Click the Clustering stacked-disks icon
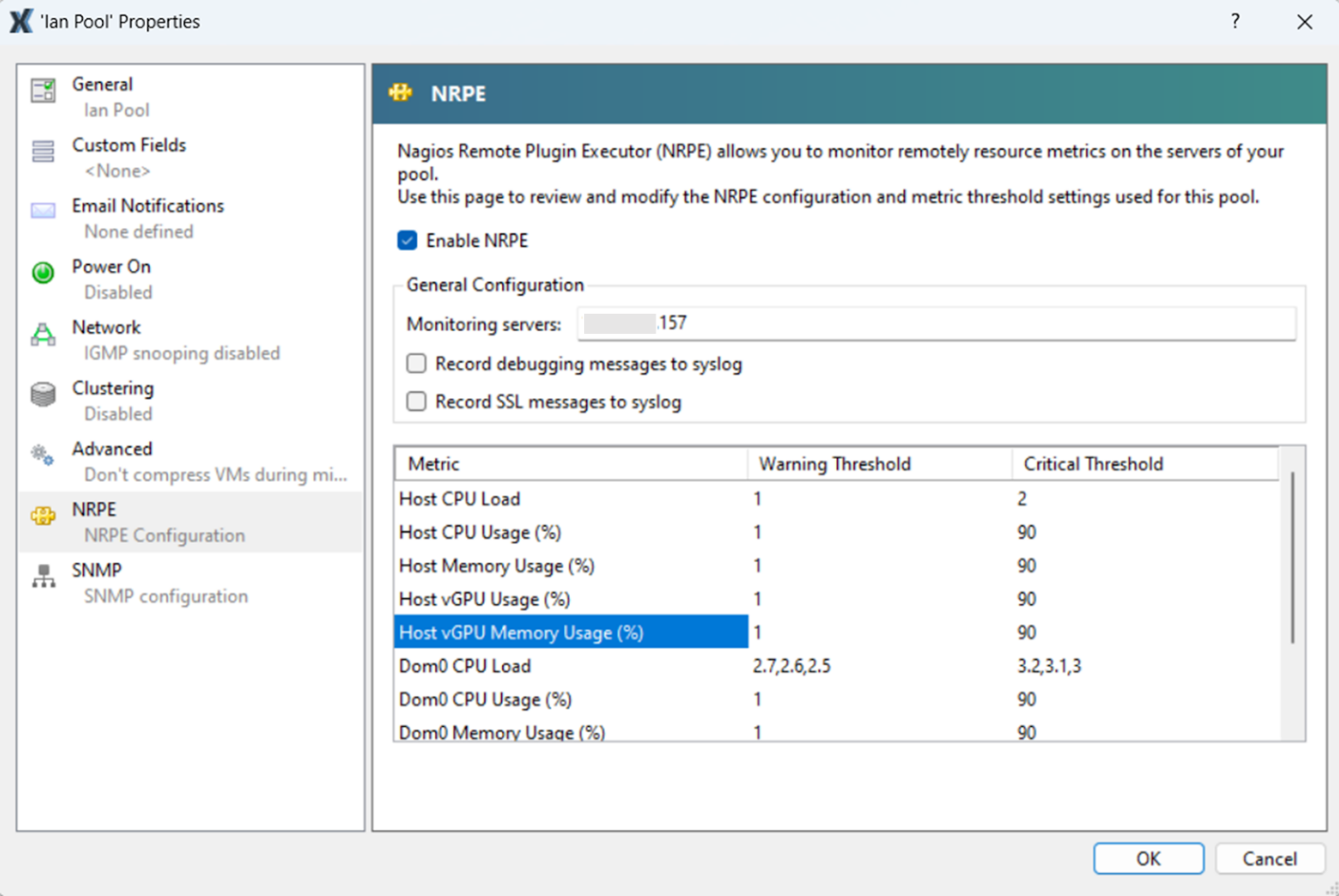Image resolution: width=1339 pixels, height=896 pixels. tap(42, 394)
